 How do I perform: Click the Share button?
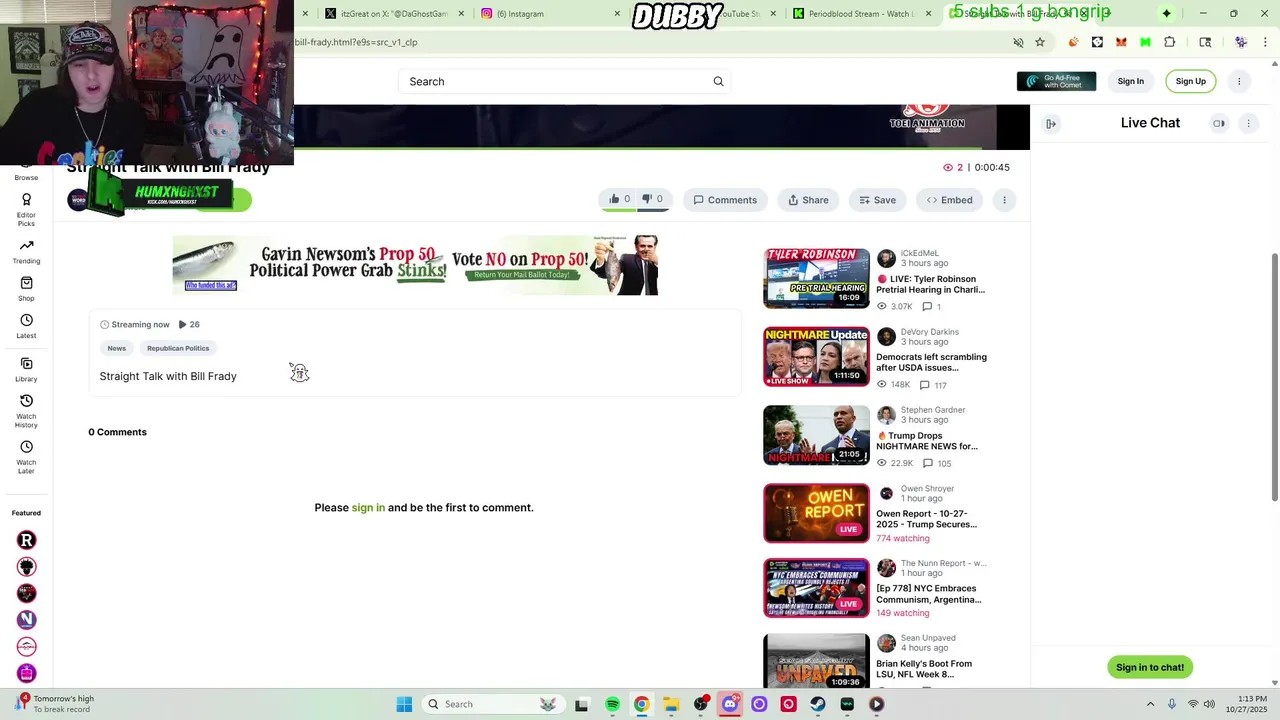[x=808, y=200]
